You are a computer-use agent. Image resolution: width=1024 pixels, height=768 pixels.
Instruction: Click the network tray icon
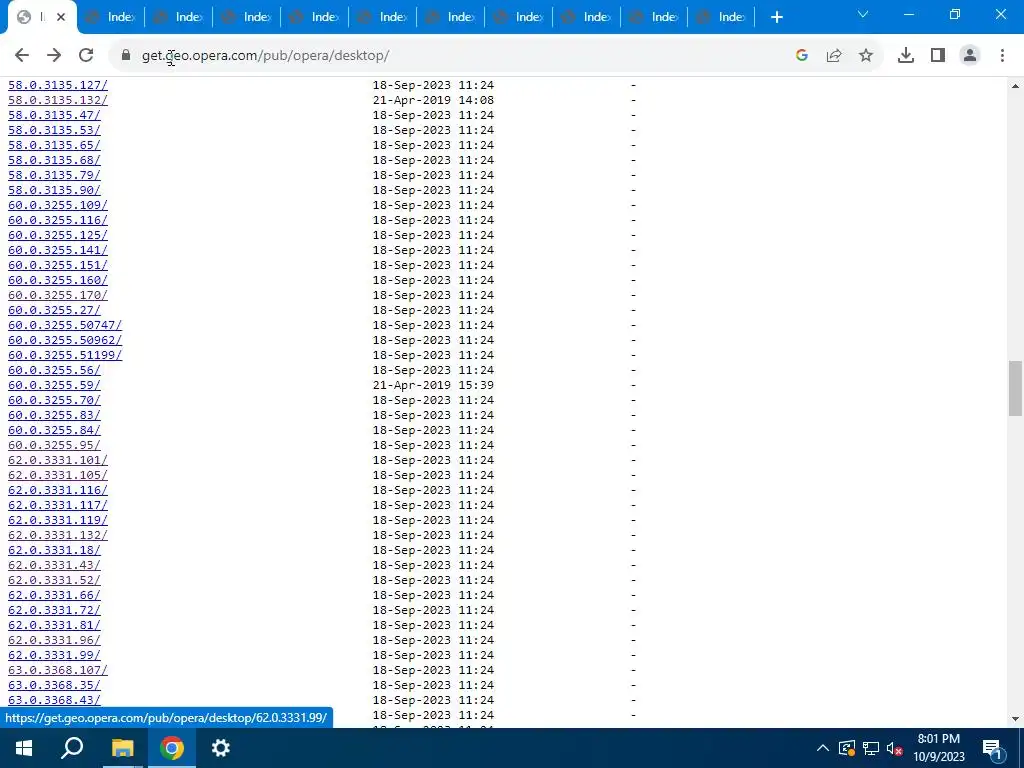(871, 748)
